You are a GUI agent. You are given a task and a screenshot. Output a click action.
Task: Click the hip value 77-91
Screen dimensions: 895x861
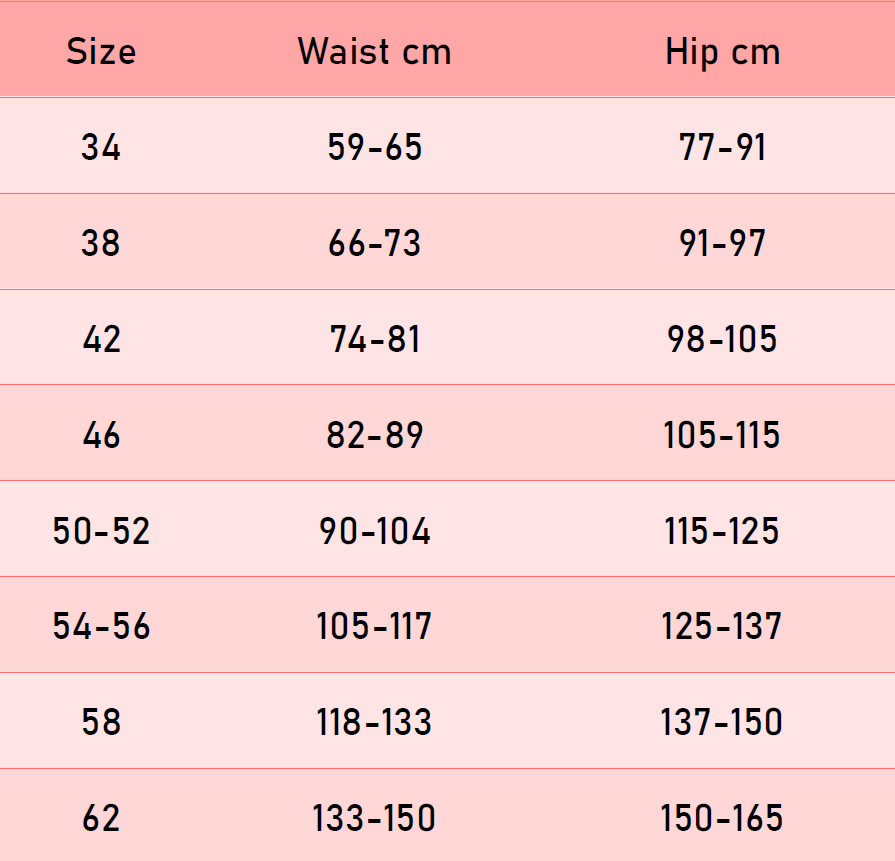pos(722,148)
